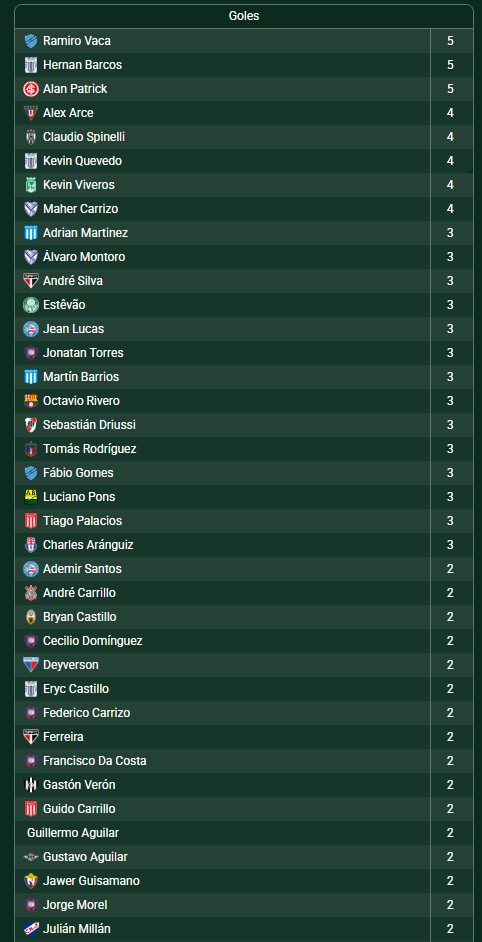Click the Goles table header
The height and width of the screenshot is (942, 482).
click(244, 16)
